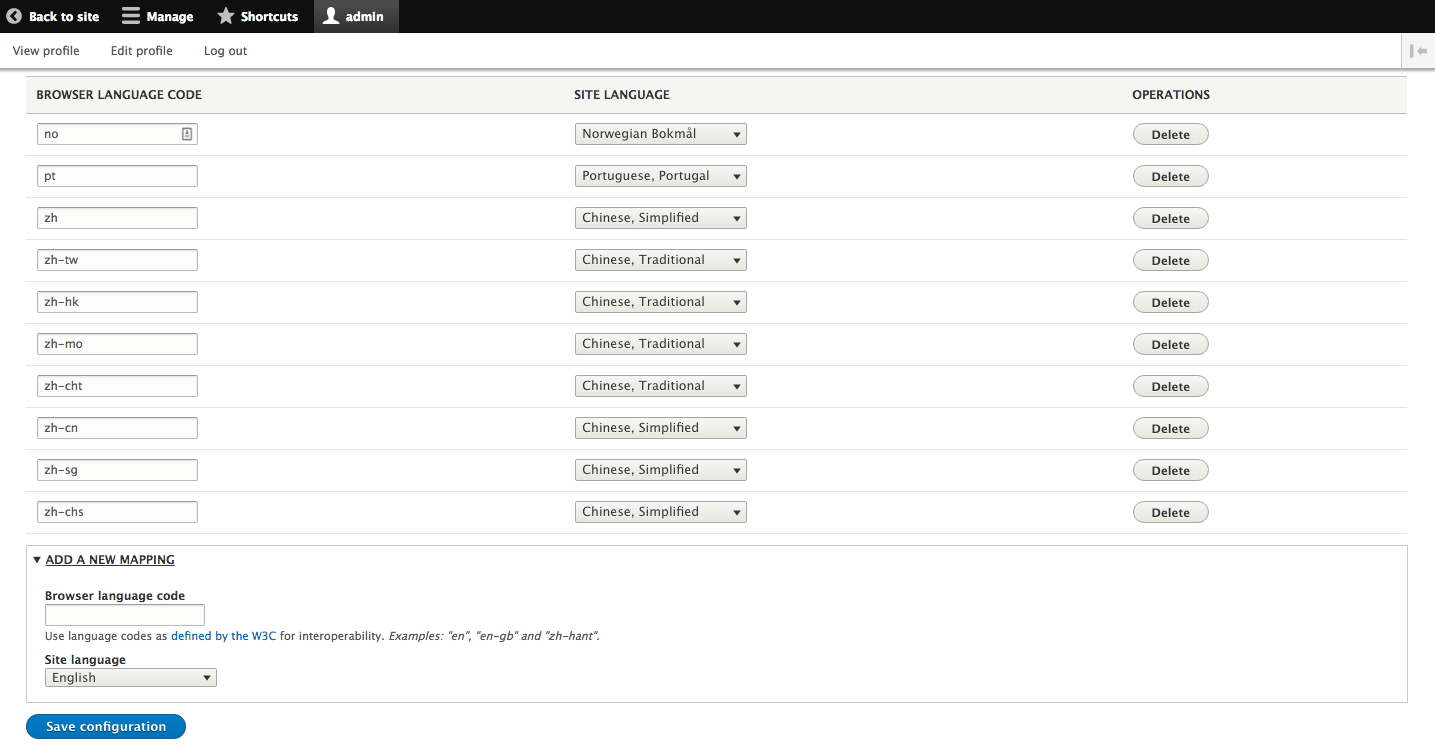Image resolution: width=1435 pixels, height=753 pixels.
Task: Focus the 'zh-cn' language code field
Action: point(117,428)
